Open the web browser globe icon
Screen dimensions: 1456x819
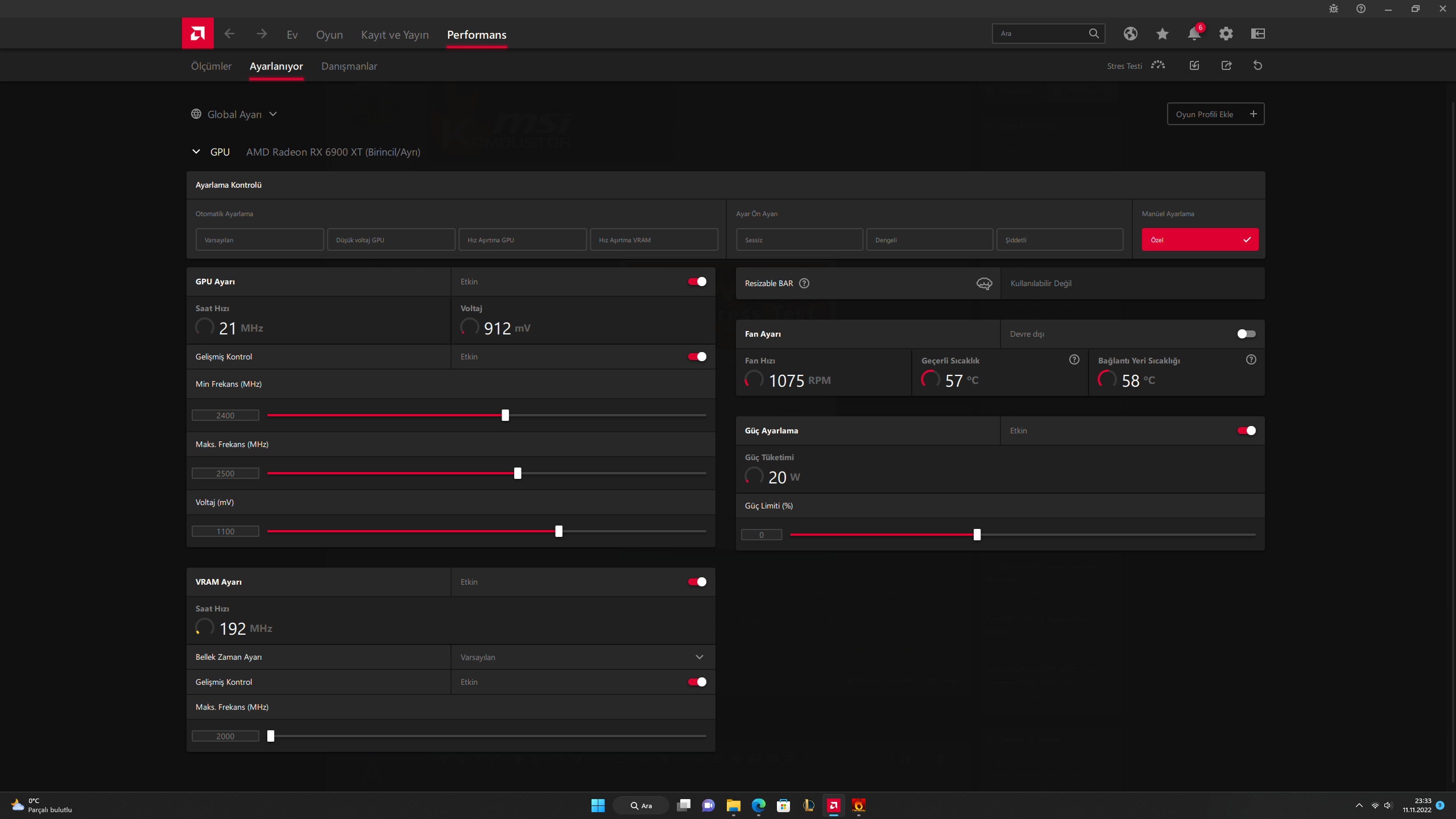coord(1130,34)
